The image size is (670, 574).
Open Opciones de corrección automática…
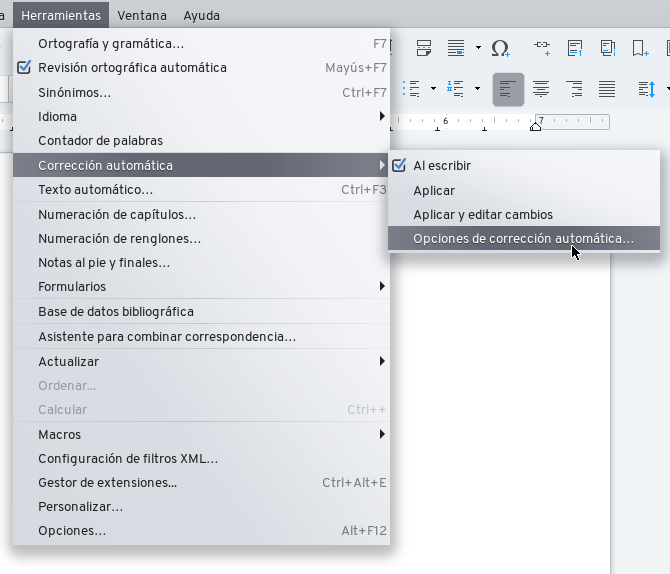pos(524,238)
